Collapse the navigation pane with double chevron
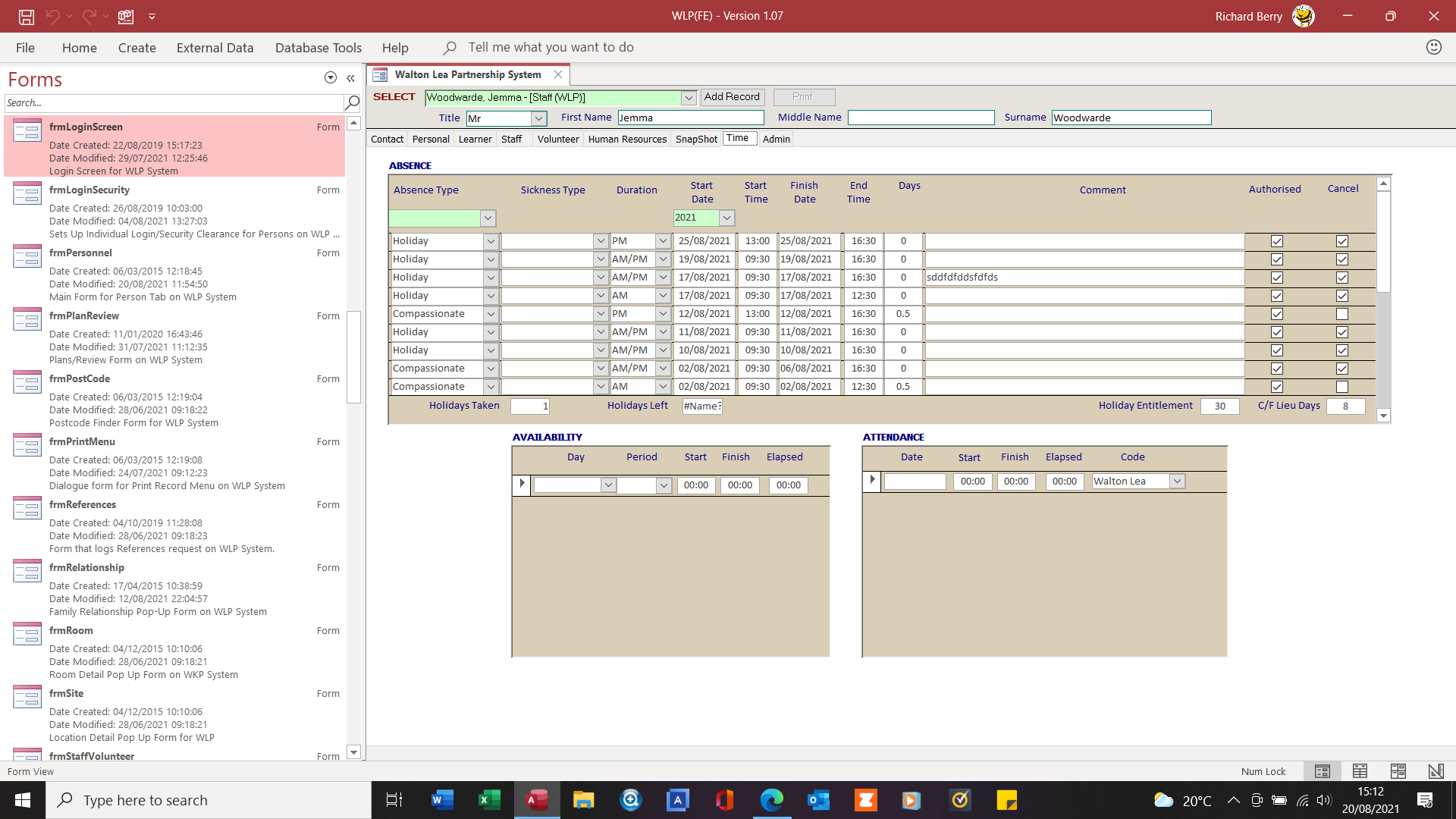 (x=350, y=78)
